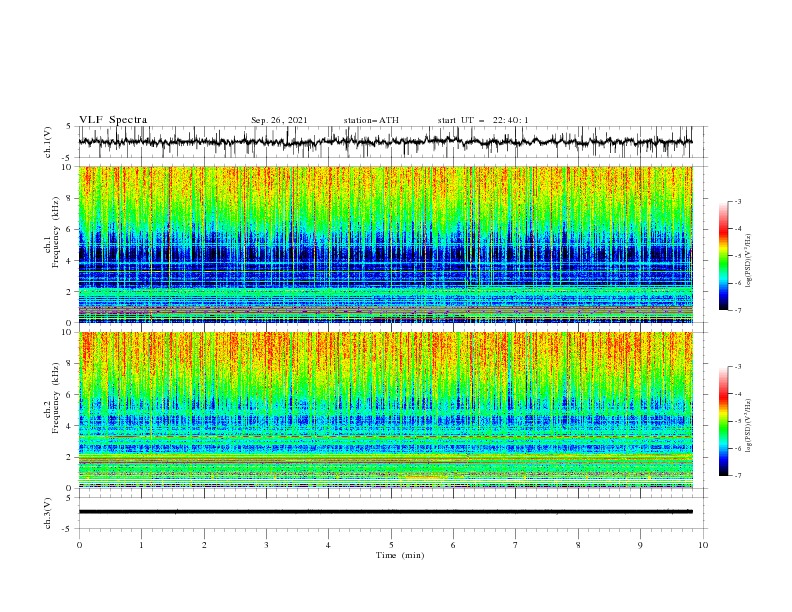Click time axis tick label '4'
This screenshot has width=792, height=612.
coord(328,545)
